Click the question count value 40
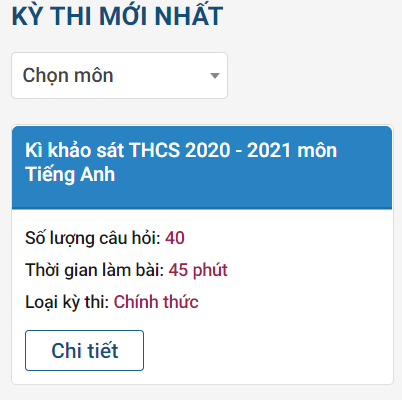Screen dimensions: 402x400 pyautogui.click(x=175, y=238)
